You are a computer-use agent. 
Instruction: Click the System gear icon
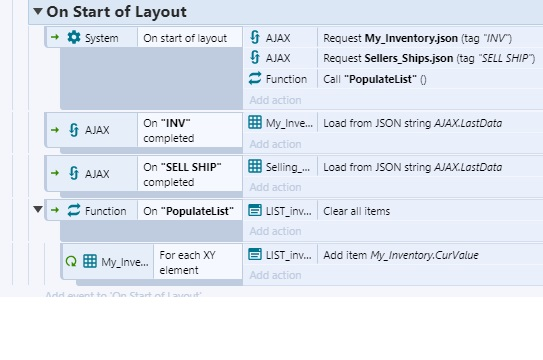pyautogui.click(x=74, y=37)
